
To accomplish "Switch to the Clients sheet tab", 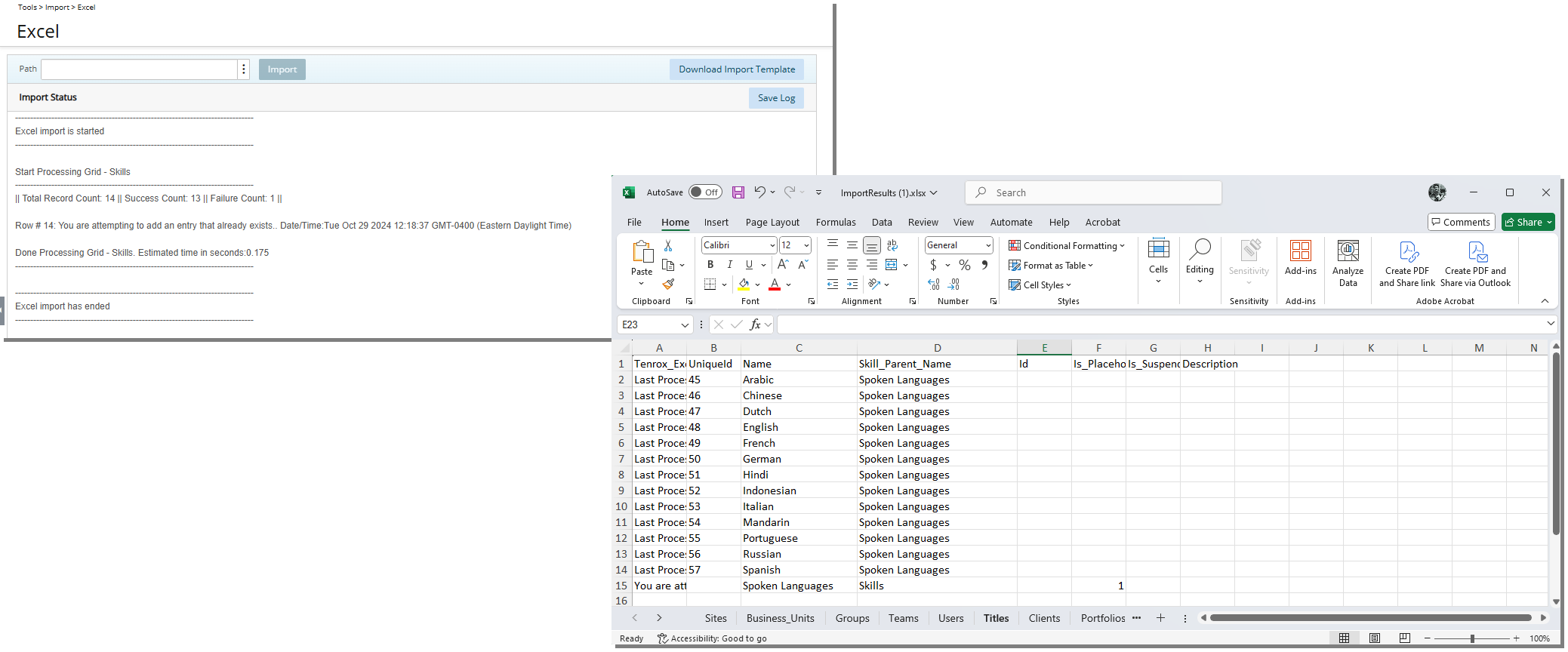I will pos(1044,618).
